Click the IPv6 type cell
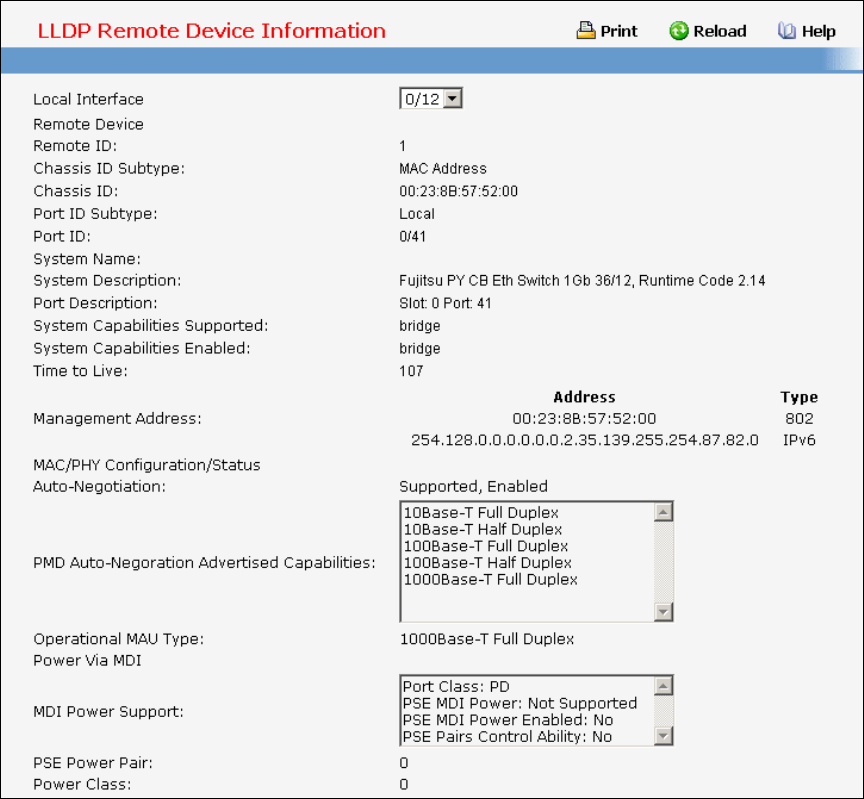 coord(799,440)
